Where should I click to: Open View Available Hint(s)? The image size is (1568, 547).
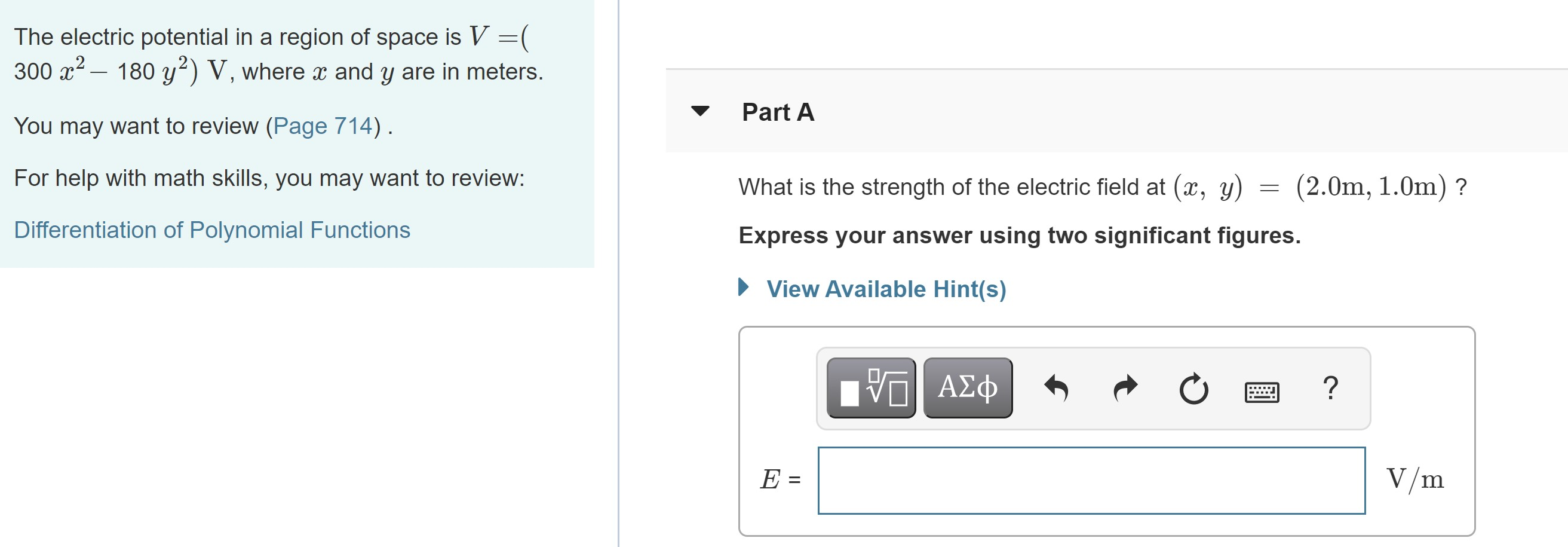pyautogui.click(x=886, y=289)
